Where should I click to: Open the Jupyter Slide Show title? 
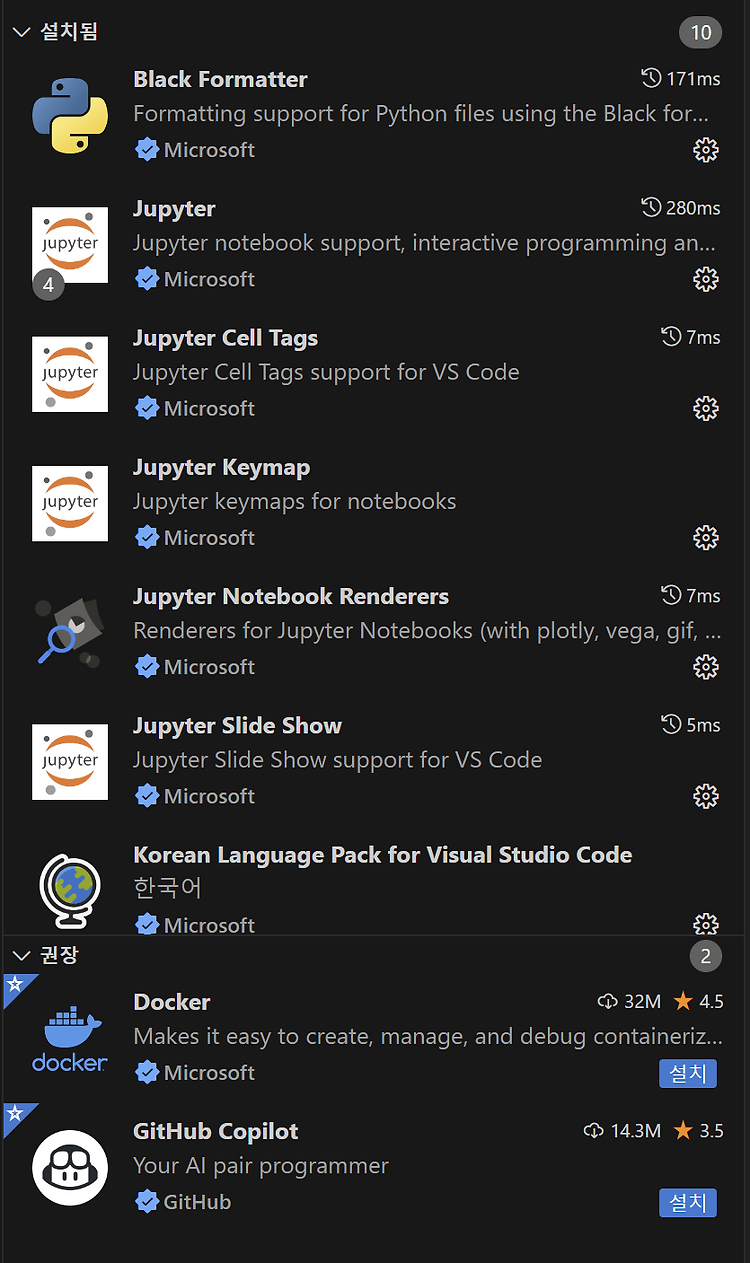pyautogui.click(x=237, y=725)
